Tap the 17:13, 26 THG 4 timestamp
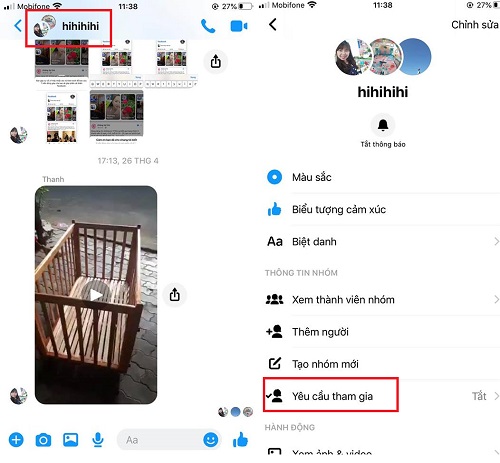The width and height of the screenshot is (500, 463). point(128,161)
